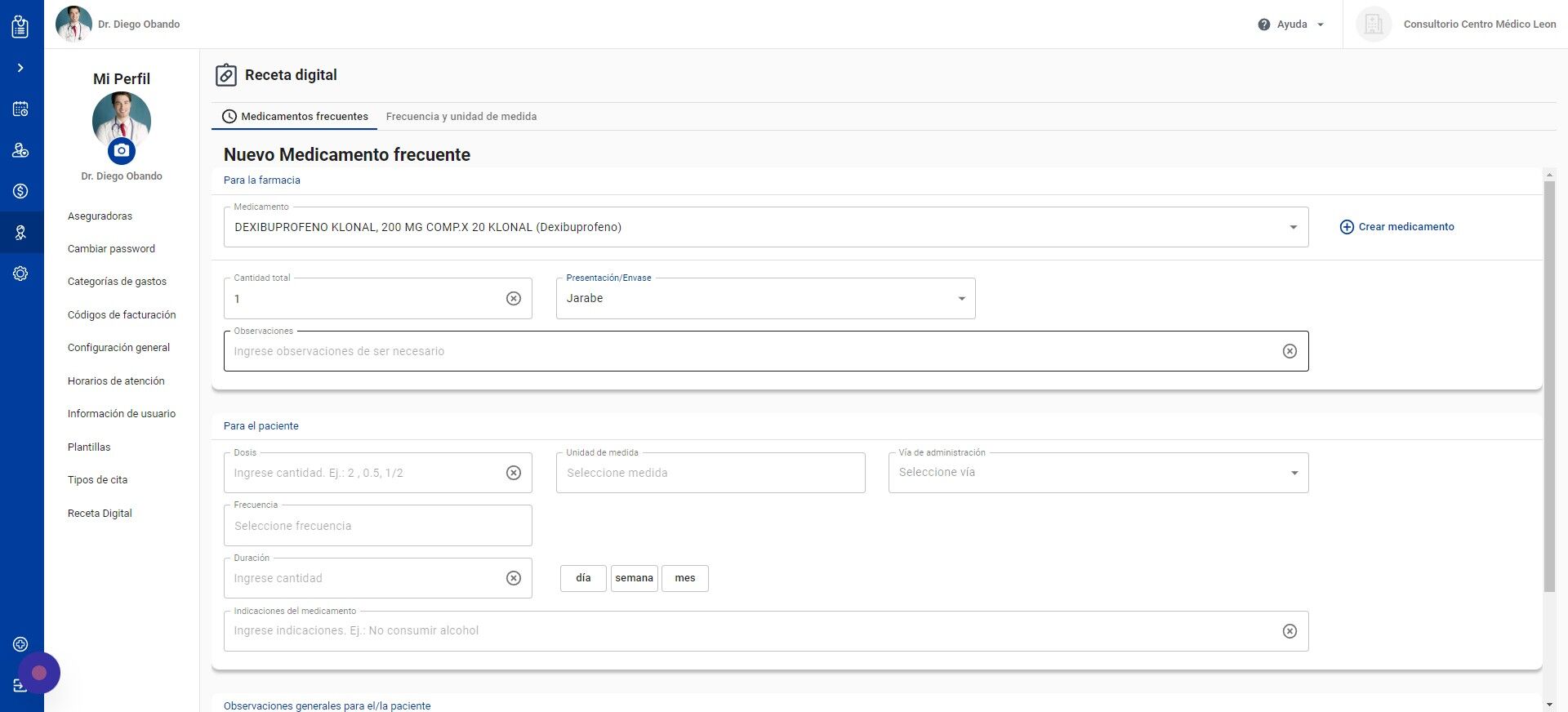The width and height of the screenshot is (1568, 712).
Task: Select mes as duration unit
Action: click(685, 578)
